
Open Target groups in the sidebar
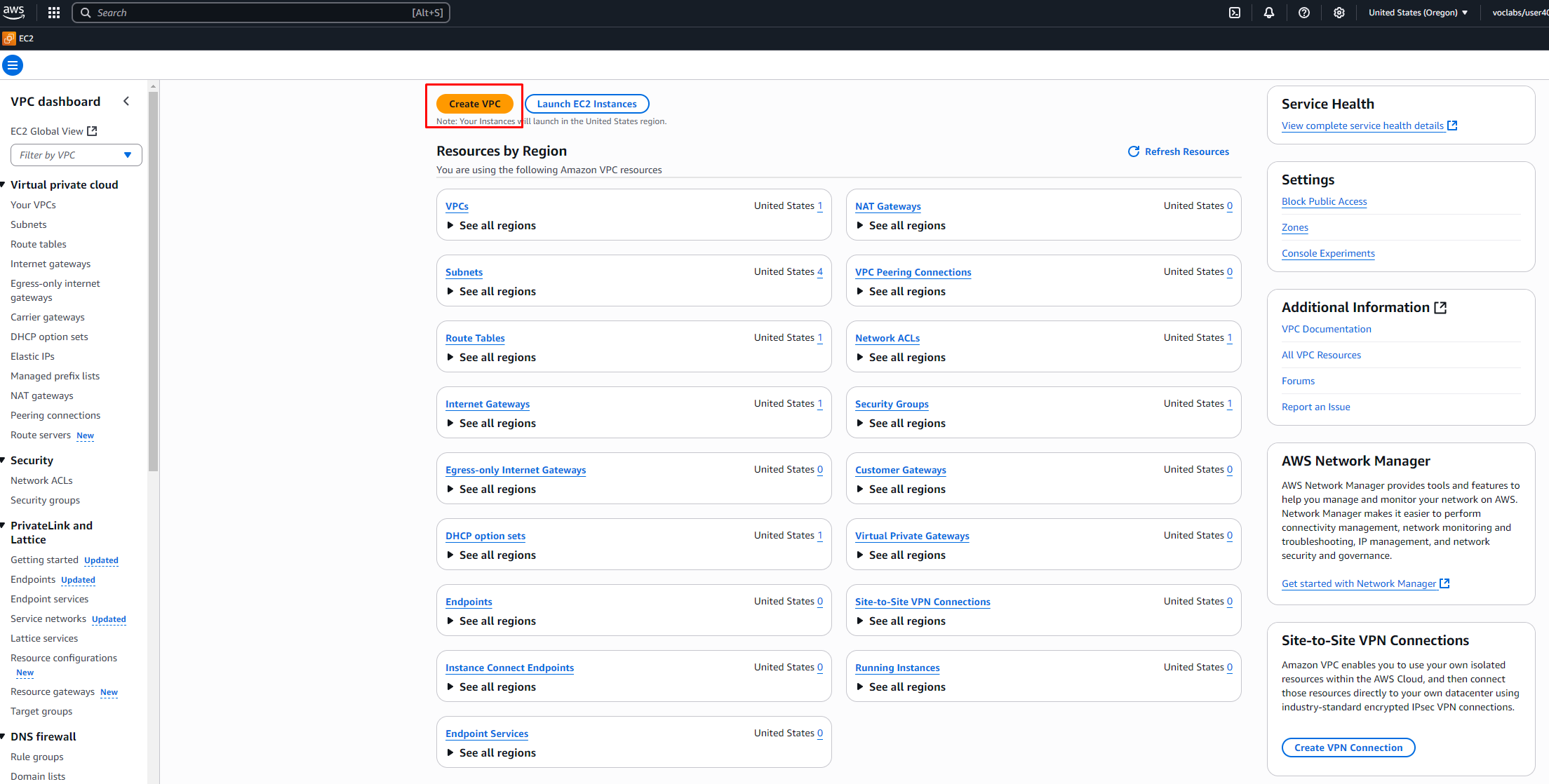point(41,711)
